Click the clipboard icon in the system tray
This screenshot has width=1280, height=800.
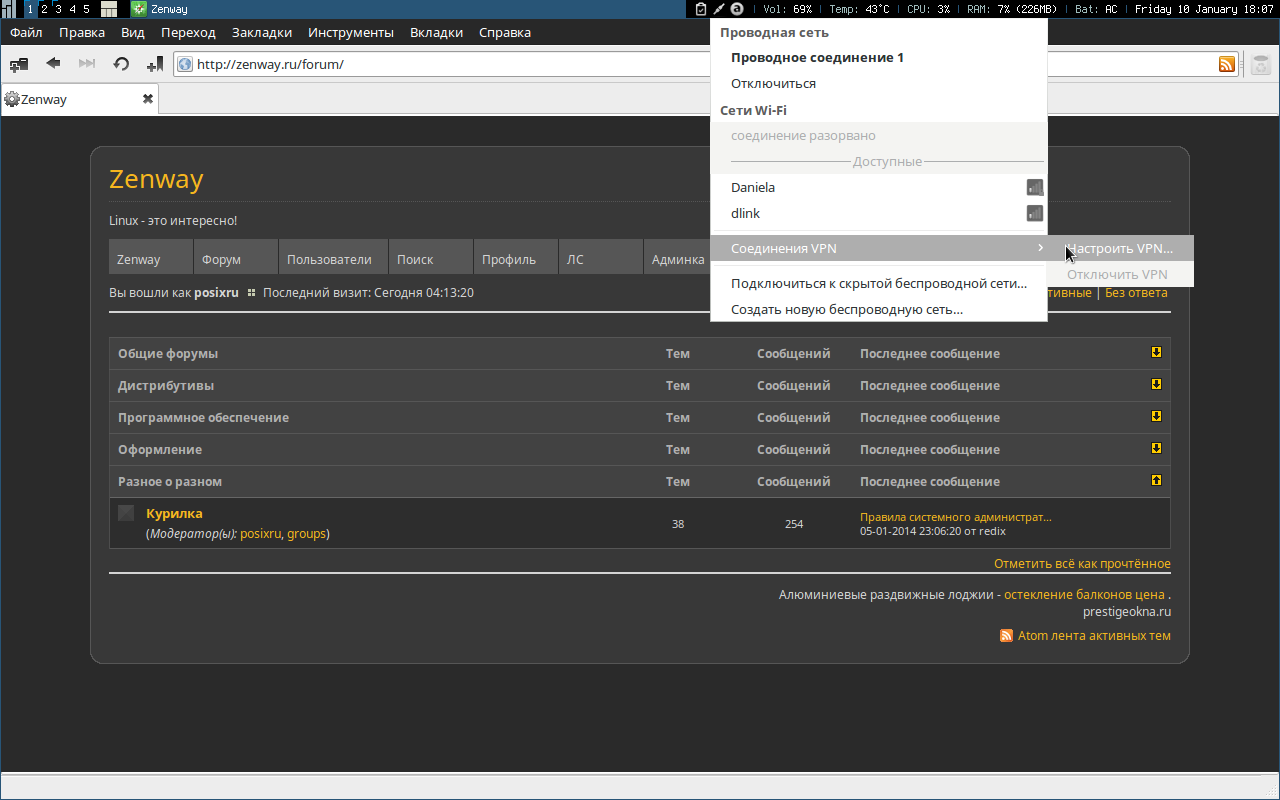coord(701,9)
